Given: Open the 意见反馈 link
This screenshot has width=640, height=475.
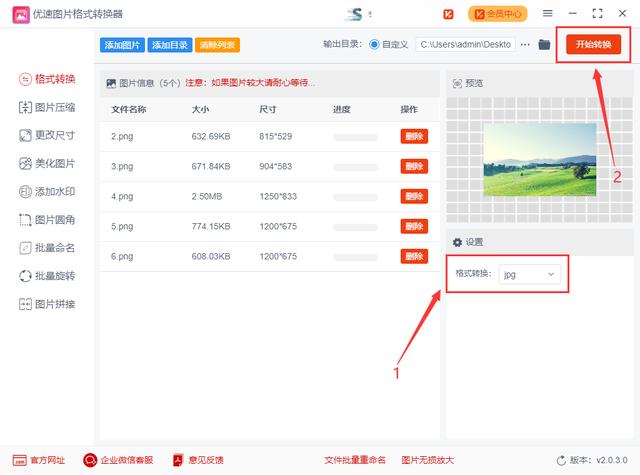Looking at the screenshot, I should click(x=198, y=460).
